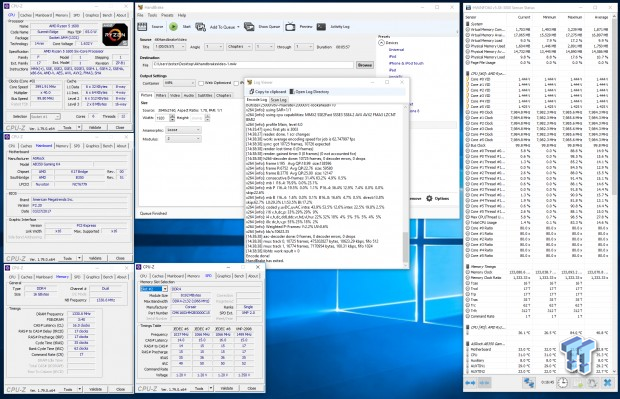Switch to the Video tab in HandBrake
This screenshot has height=399, width=620.
[175, 95]
